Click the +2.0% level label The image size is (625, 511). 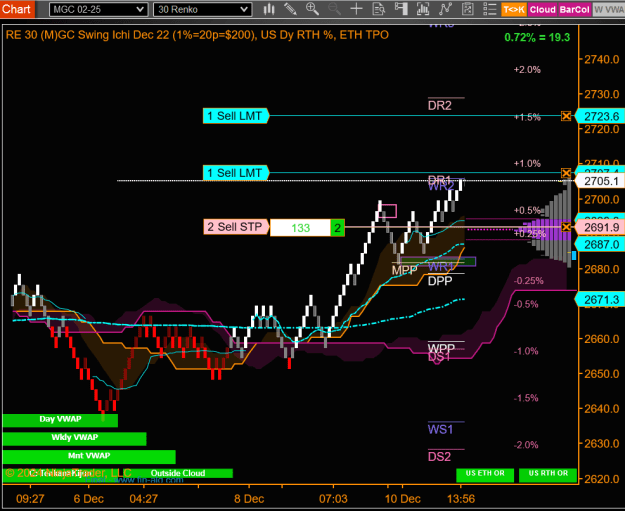point(527,70)
